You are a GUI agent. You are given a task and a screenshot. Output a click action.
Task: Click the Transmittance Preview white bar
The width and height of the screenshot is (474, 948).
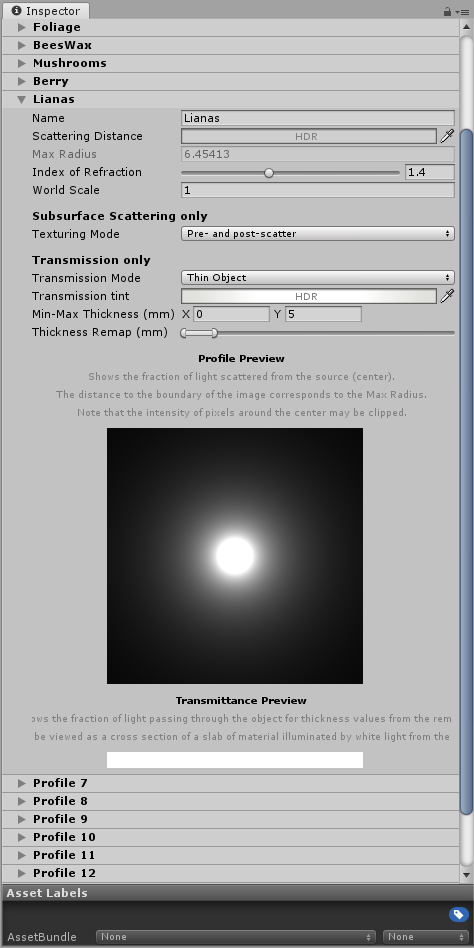(235, 760)
